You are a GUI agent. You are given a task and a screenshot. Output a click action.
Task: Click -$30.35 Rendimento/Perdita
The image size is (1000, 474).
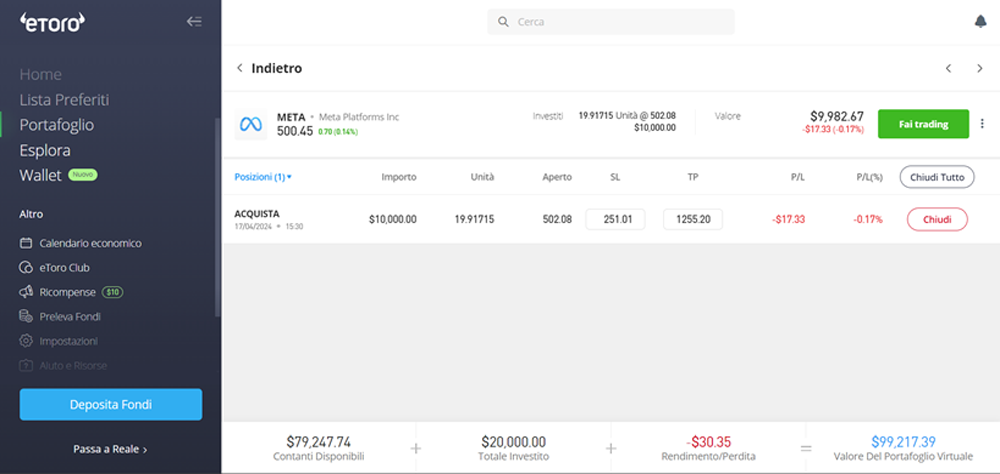coord(708,441)
